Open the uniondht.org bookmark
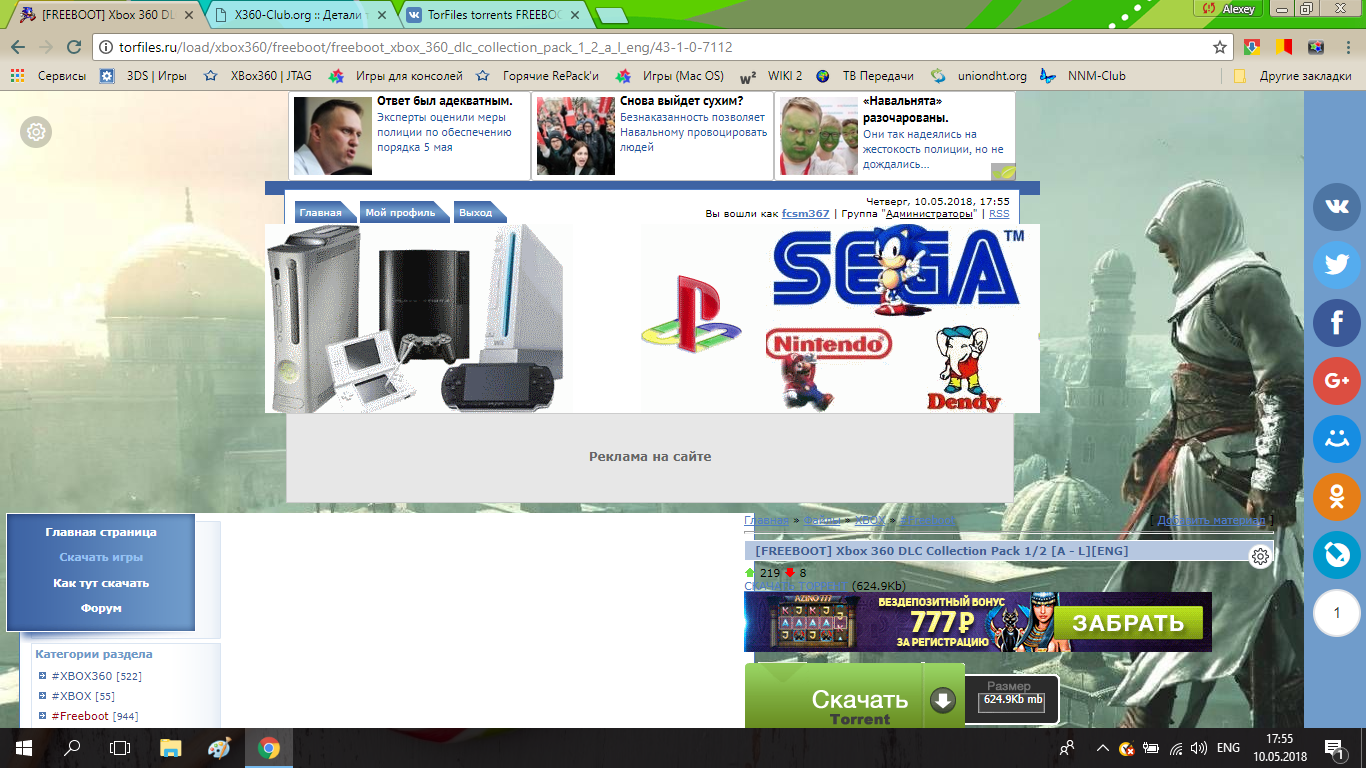1366x768 pixels. tap(980, 75)
